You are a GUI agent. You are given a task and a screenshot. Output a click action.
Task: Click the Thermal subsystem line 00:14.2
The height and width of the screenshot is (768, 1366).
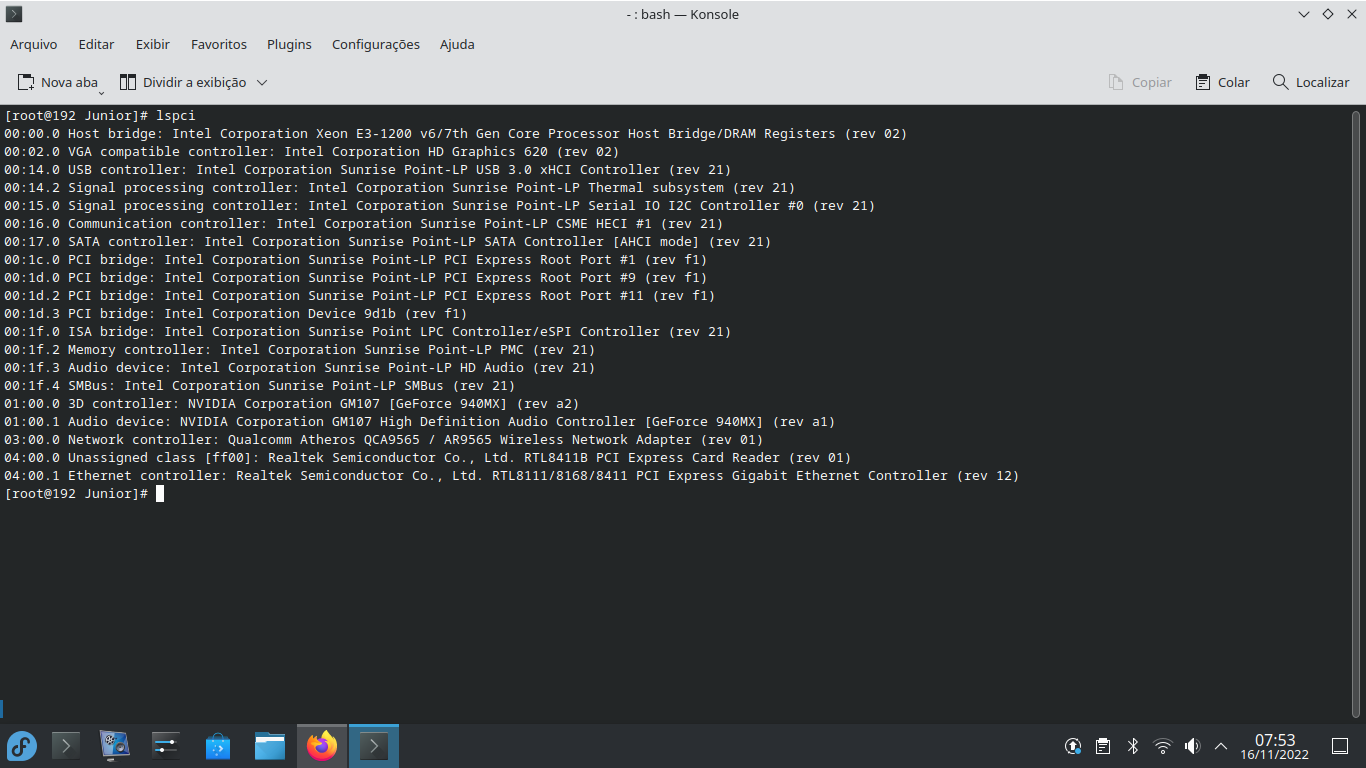pyautogui.click(x=400, y=188)
